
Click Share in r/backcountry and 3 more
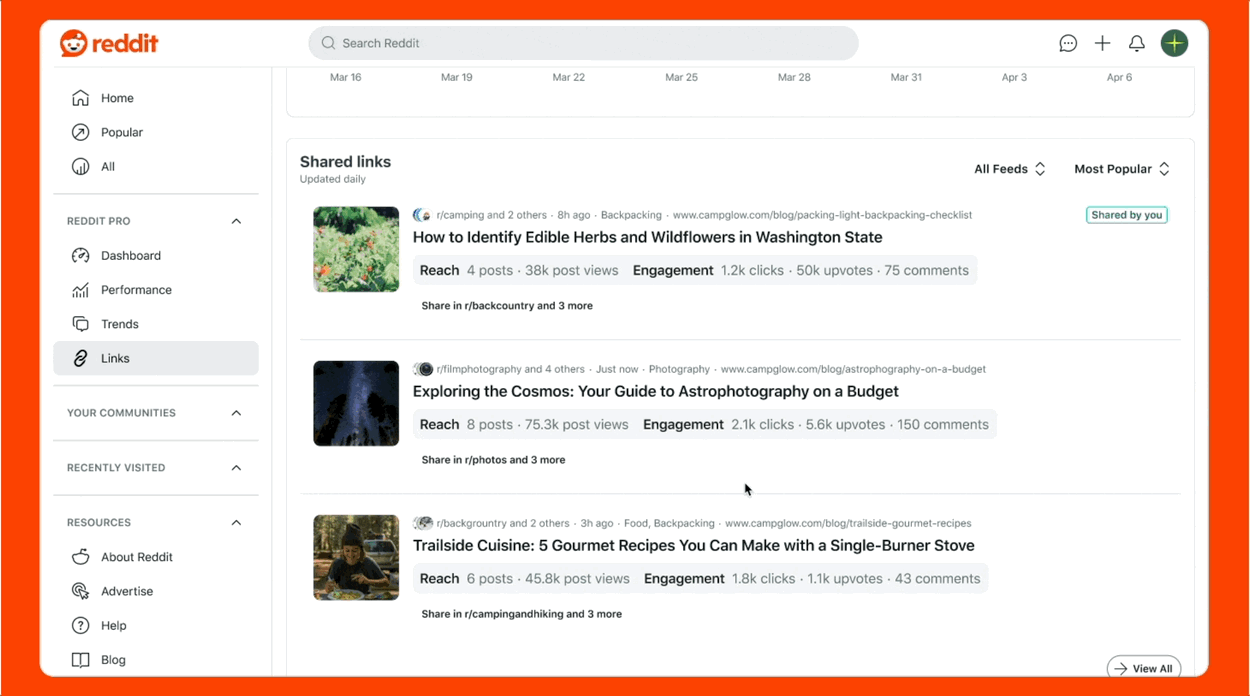[x=507, y=306]
